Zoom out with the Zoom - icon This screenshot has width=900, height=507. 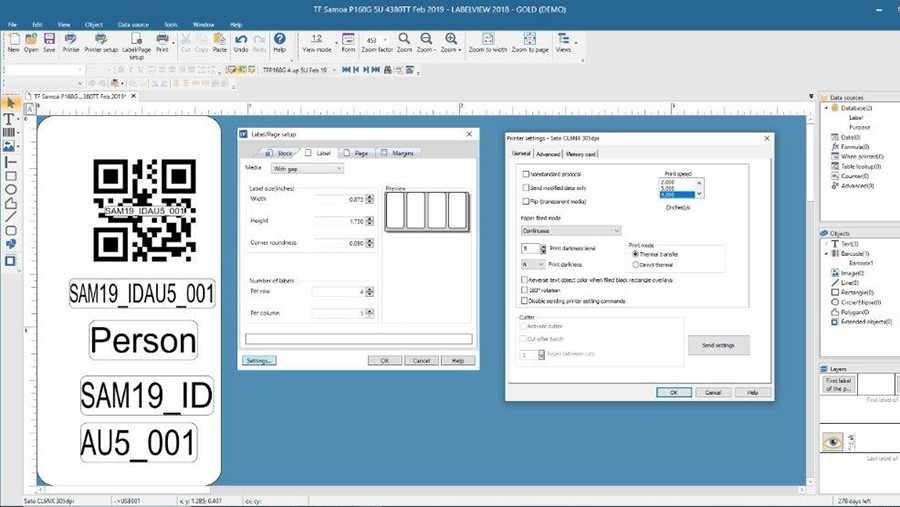point(426,42)
